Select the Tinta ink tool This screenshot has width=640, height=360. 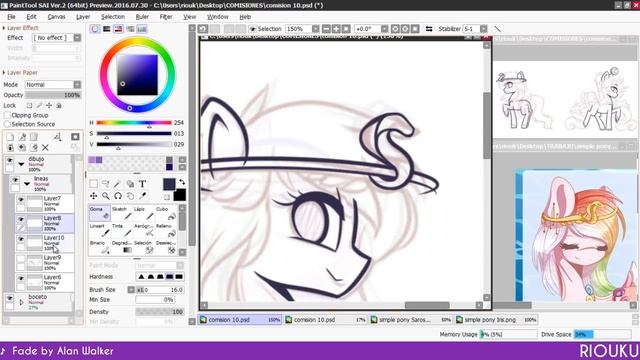coord(121,230)
